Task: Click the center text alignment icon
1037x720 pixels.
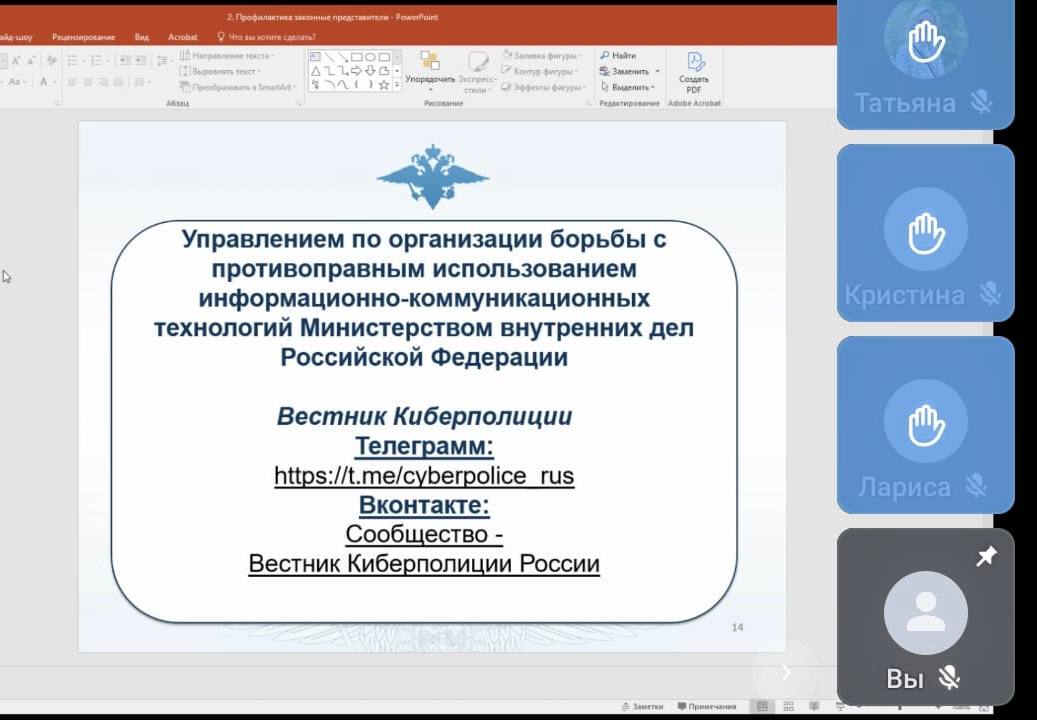Action: 88,82
